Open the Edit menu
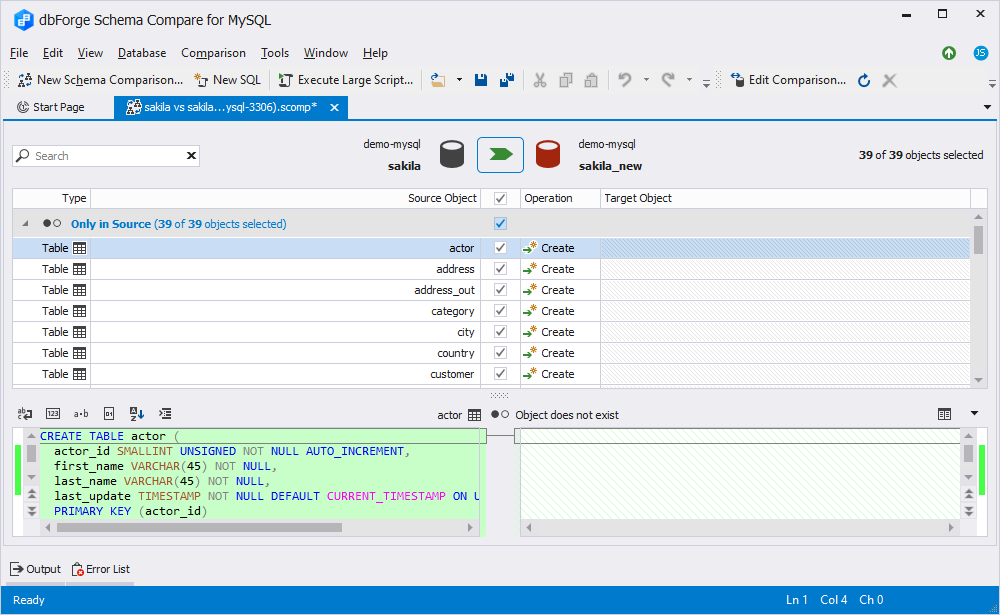This screenshot has width=1000, height=615. 52,53
